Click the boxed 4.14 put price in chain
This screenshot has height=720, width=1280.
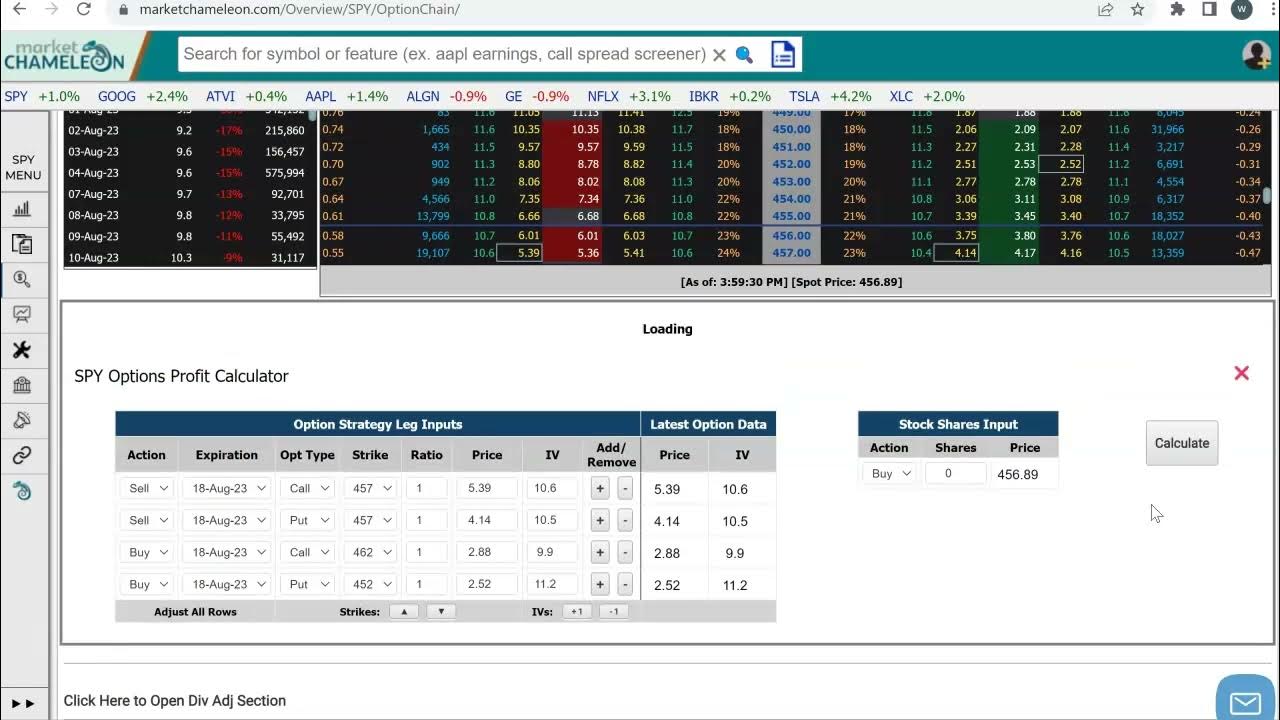(x=955, y=253)
